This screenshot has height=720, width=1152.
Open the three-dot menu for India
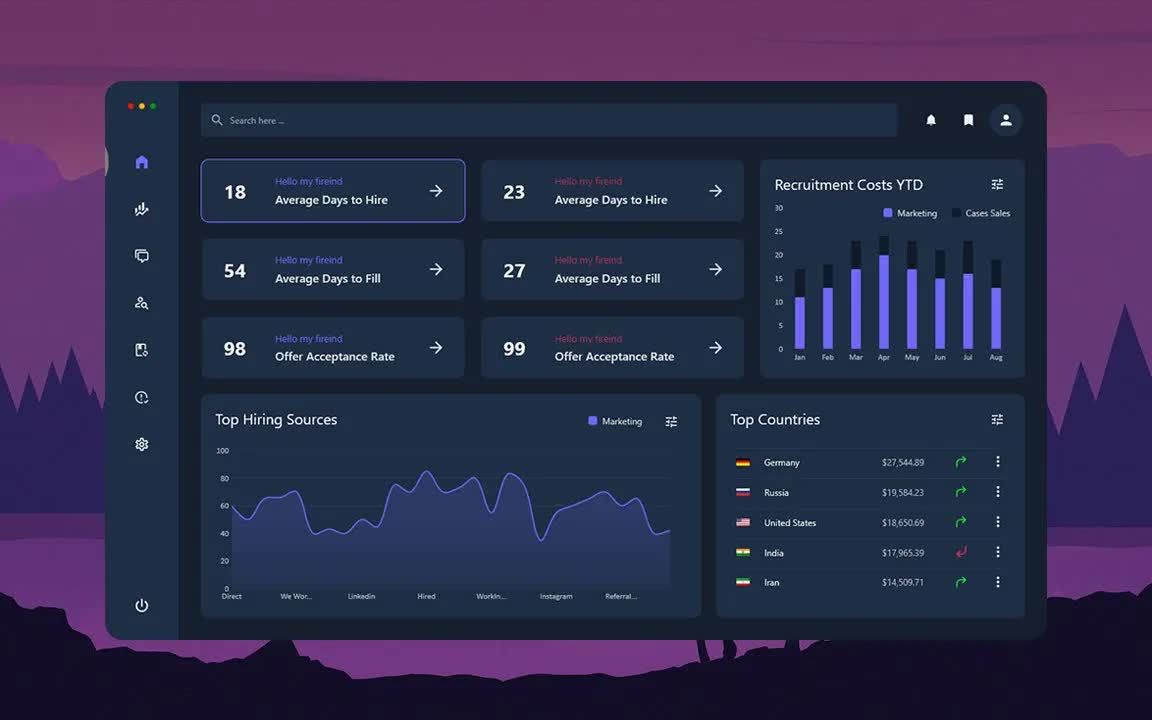(x=998, y=552)
